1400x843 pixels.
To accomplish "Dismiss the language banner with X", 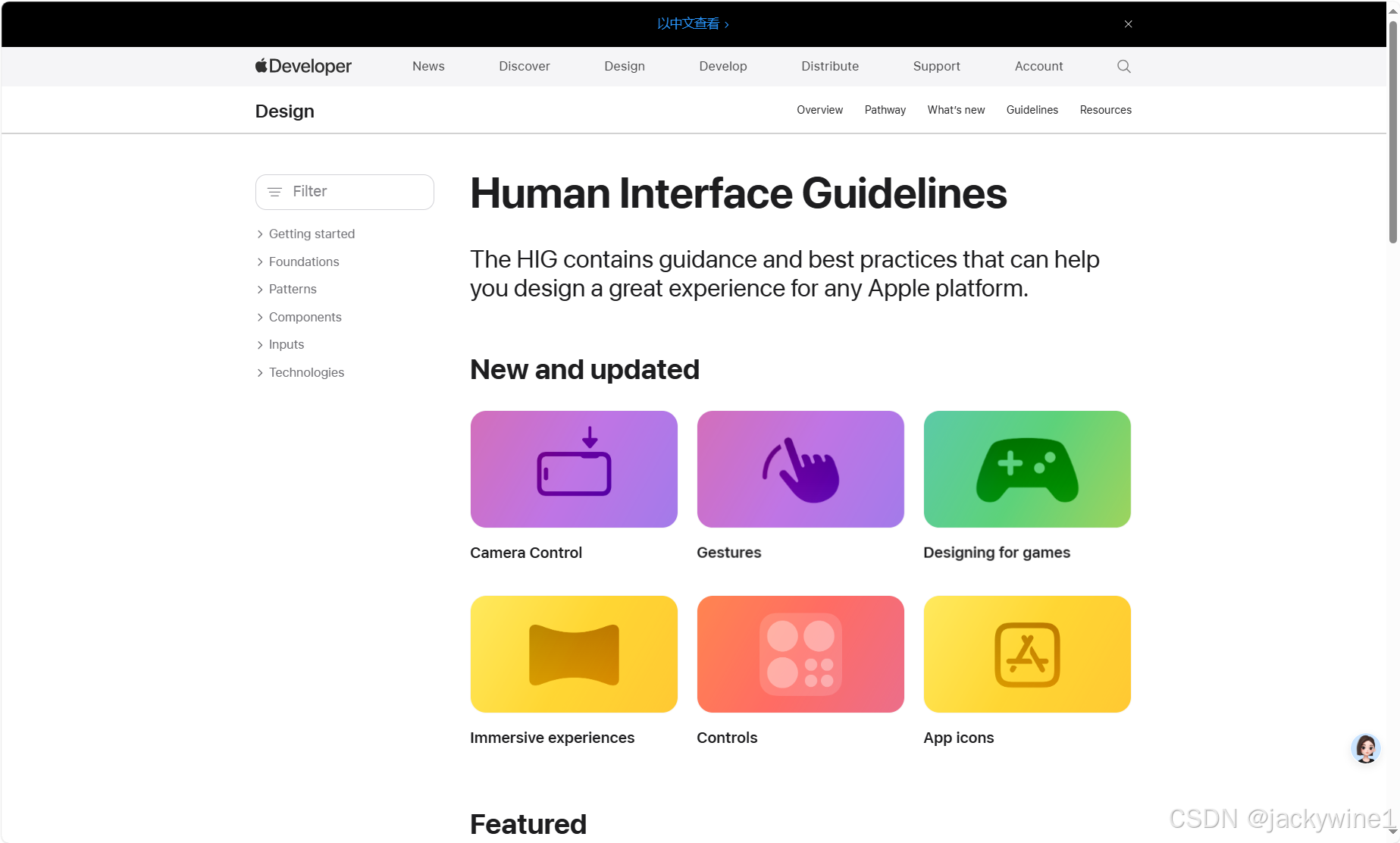I will pyautogui.click(x=1128, y=24).
